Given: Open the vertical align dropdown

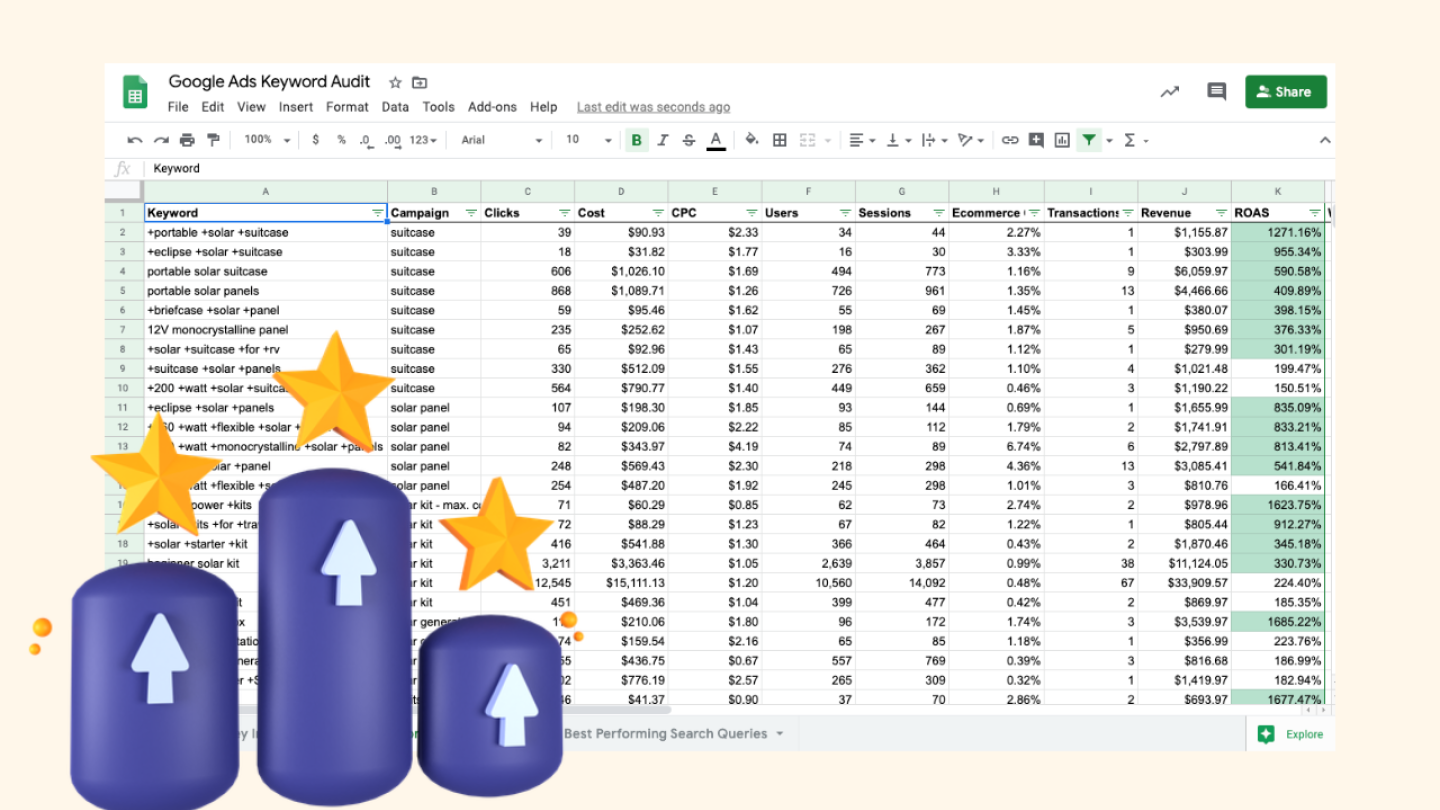Looking at the screenshot, I should 899,140.
